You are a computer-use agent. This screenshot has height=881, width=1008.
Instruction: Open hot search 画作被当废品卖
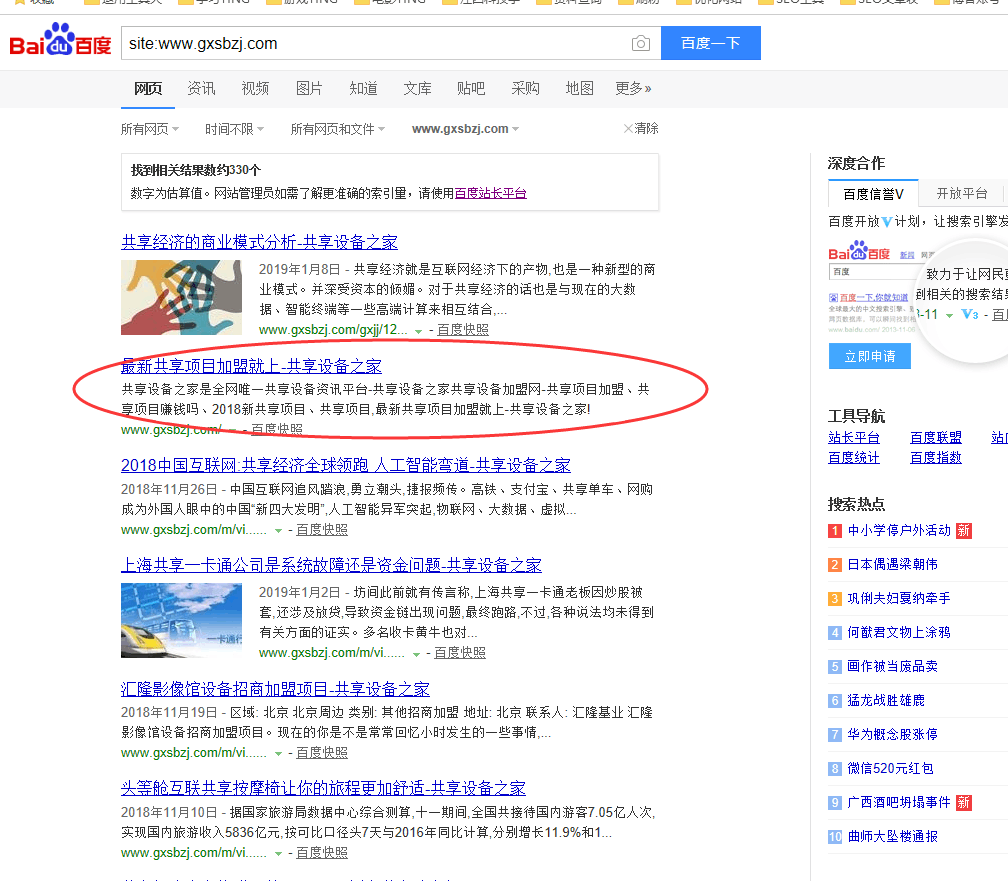coord(892,667)
